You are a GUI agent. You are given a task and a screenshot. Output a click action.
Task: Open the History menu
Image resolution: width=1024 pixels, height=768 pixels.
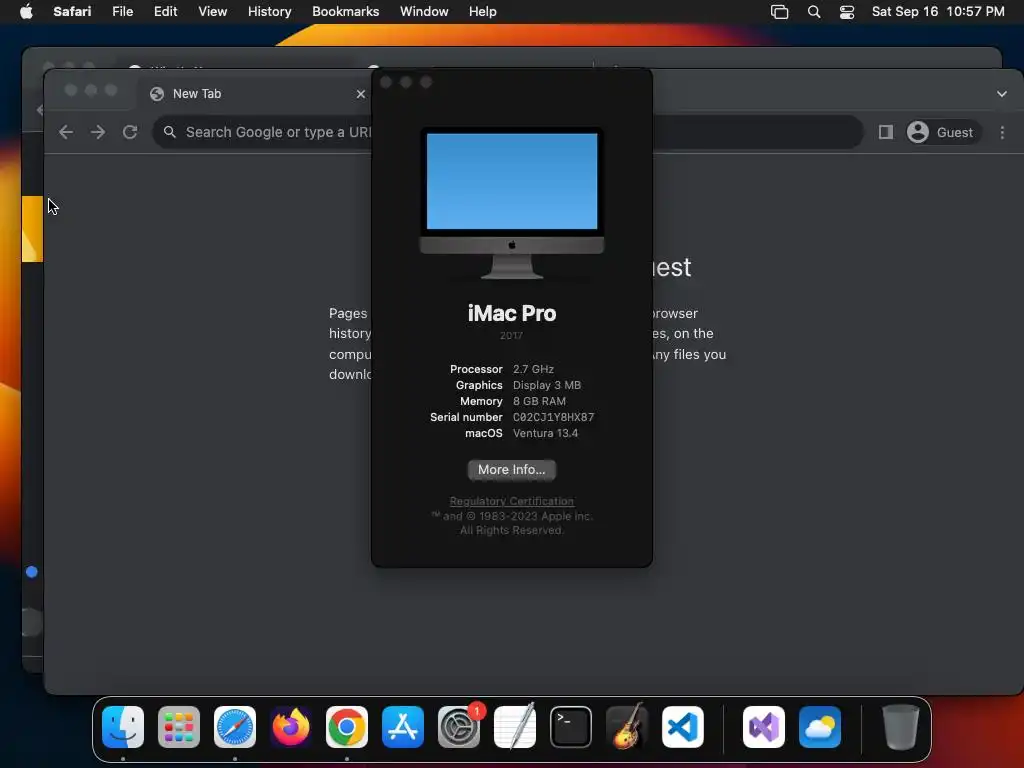(269, 12)
